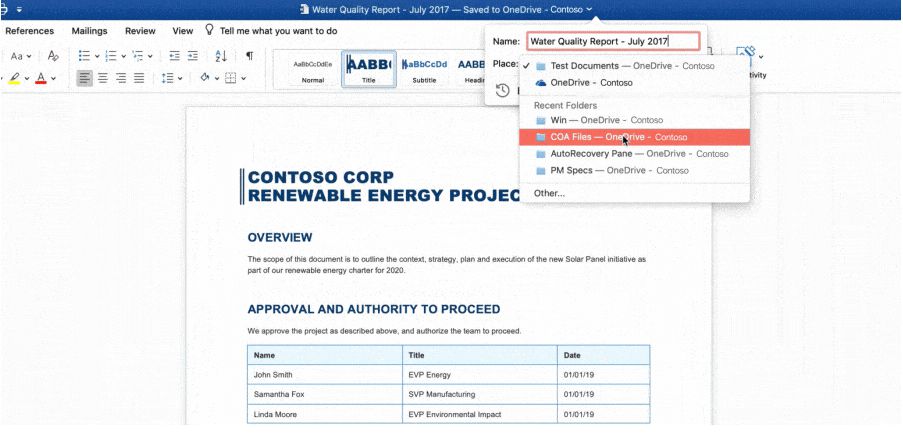Open the borders dropdown arrow
The image size is (903, 444).
coord(244,78)
